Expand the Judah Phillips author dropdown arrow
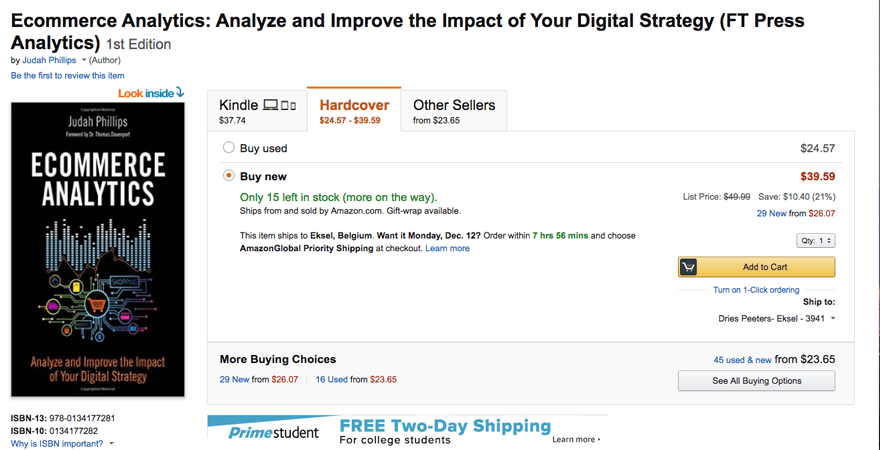Image resolution: width=880 pixels, height=450 pixels. (x=83, y=61)
